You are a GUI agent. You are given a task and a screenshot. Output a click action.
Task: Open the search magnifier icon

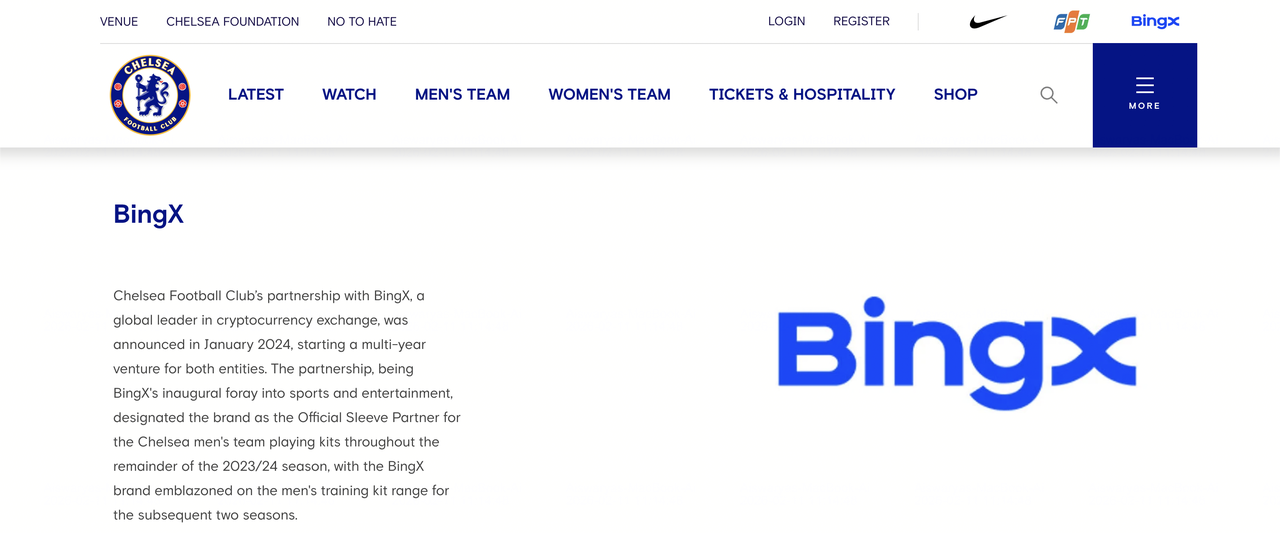tap(1048, 95)
